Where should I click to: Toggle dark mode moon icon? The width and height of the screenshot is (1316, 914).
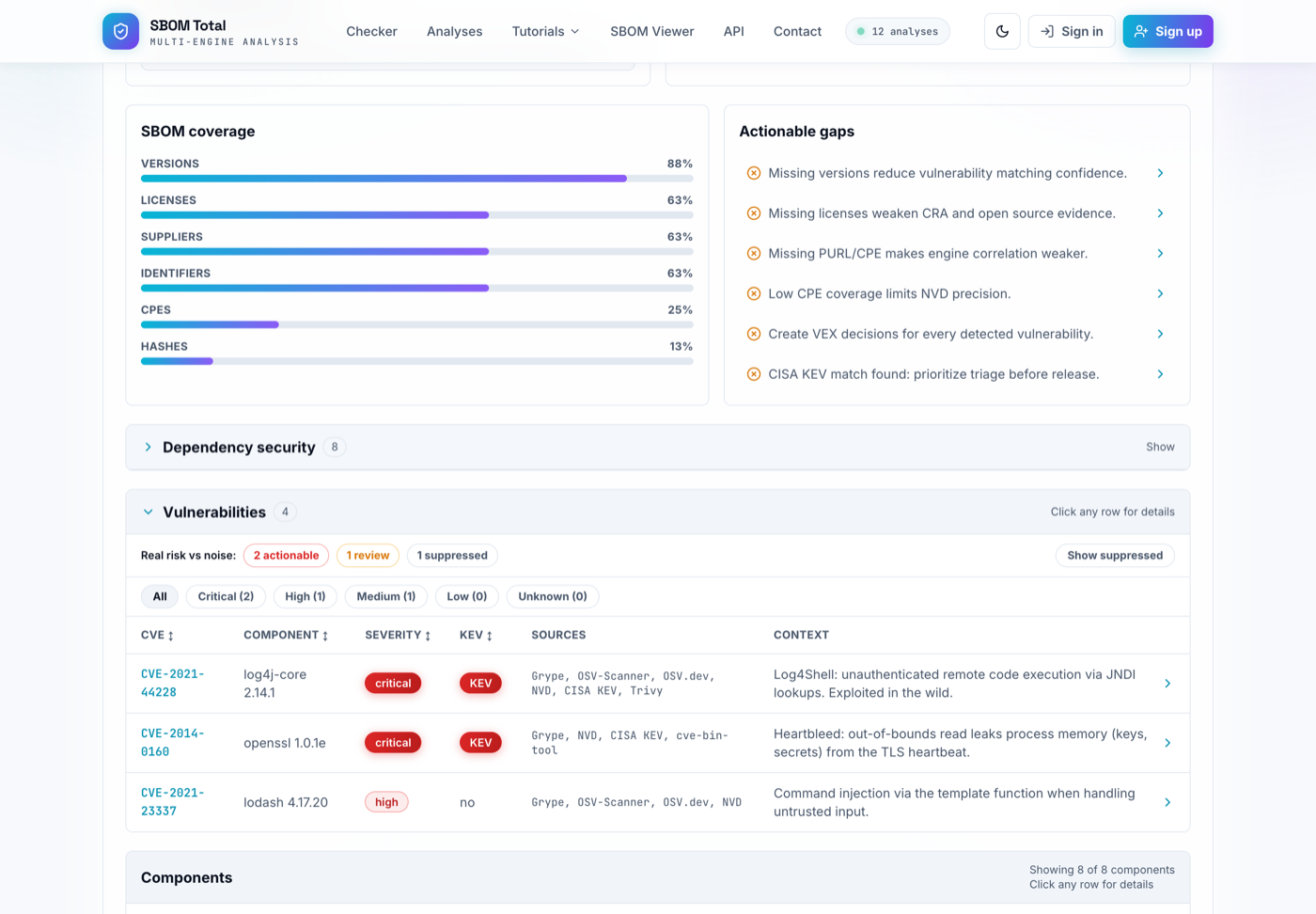pos(1002,31)
